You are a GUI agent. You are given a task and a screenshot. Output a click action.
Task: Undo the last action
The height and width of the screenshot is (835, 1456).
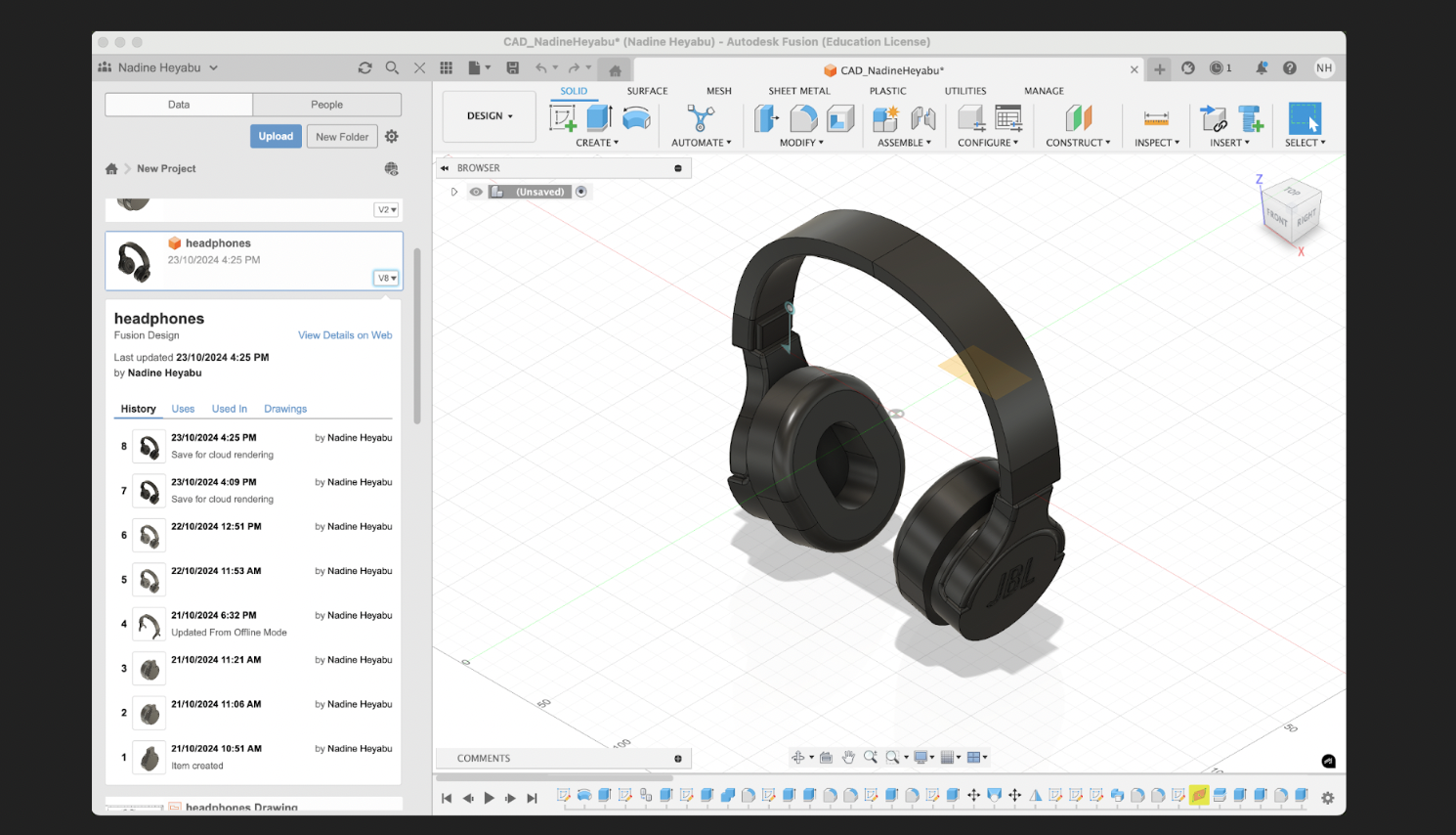point(541,67)
